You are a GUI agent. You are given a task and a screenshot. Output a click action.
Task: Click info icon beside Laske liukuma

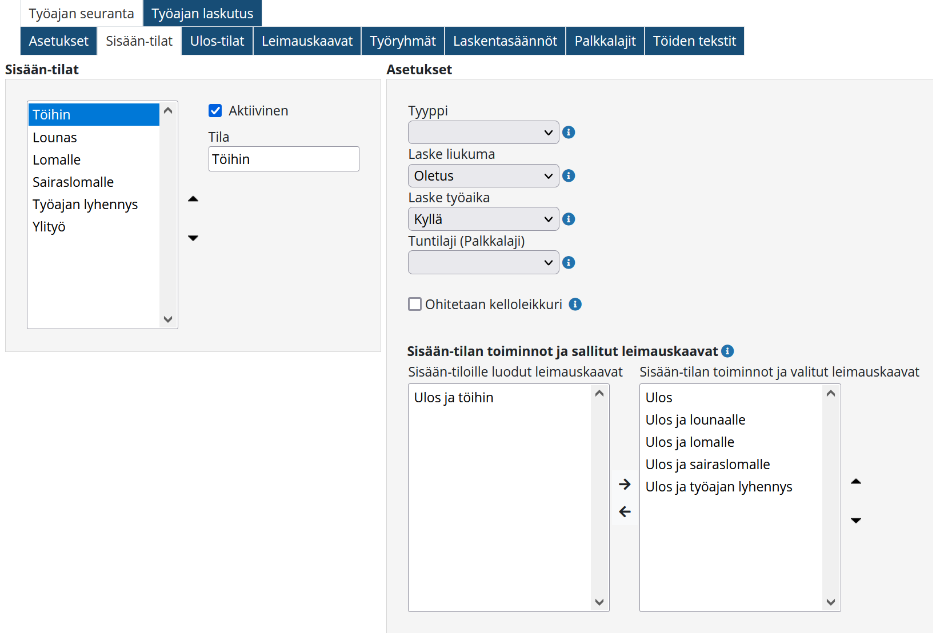[569, 176]
